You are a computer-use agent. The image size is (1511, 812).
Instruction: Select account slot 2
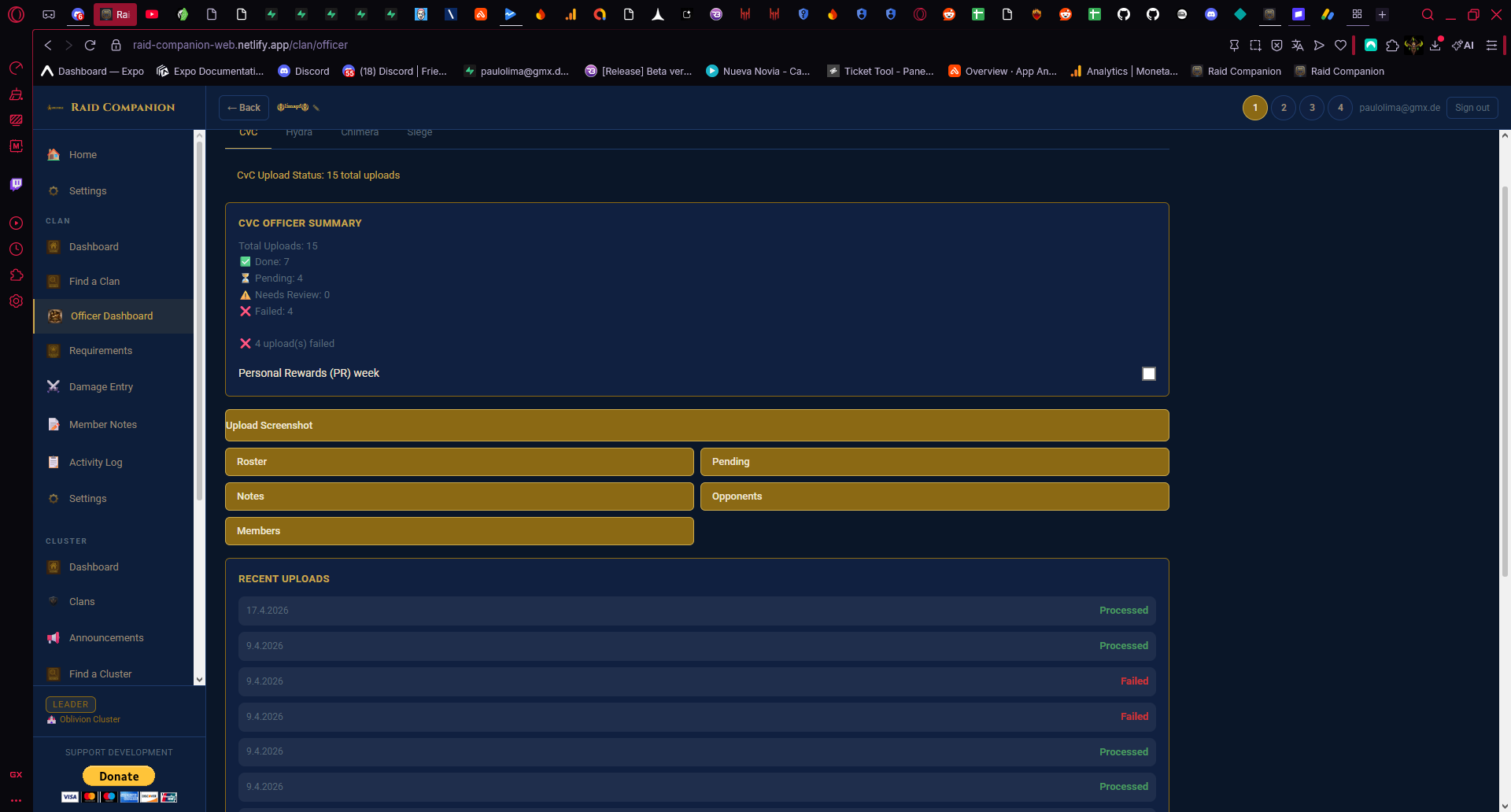[1284, 108]
